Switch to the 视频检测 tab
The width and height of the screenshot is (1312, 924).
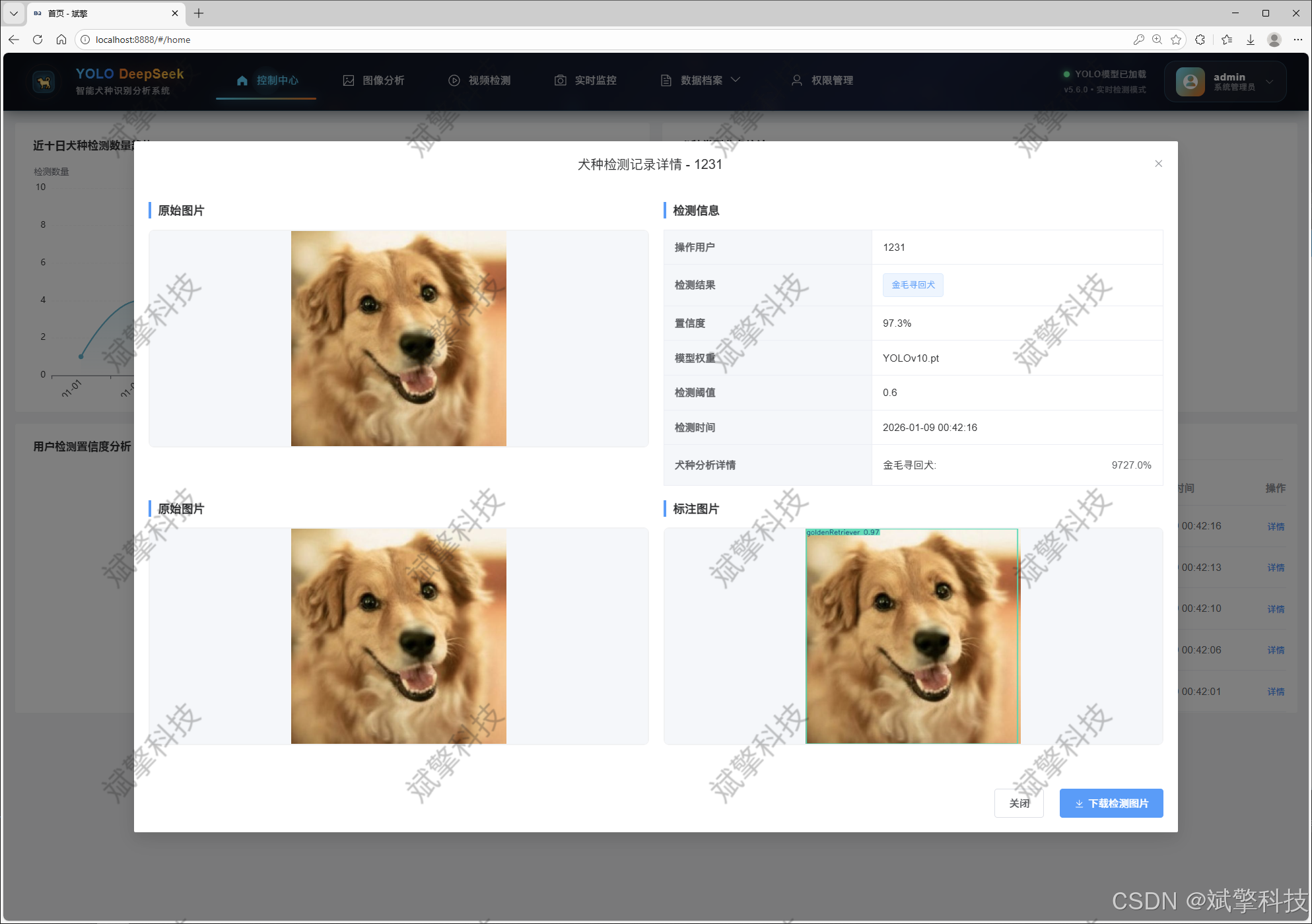tap(480, 81)
